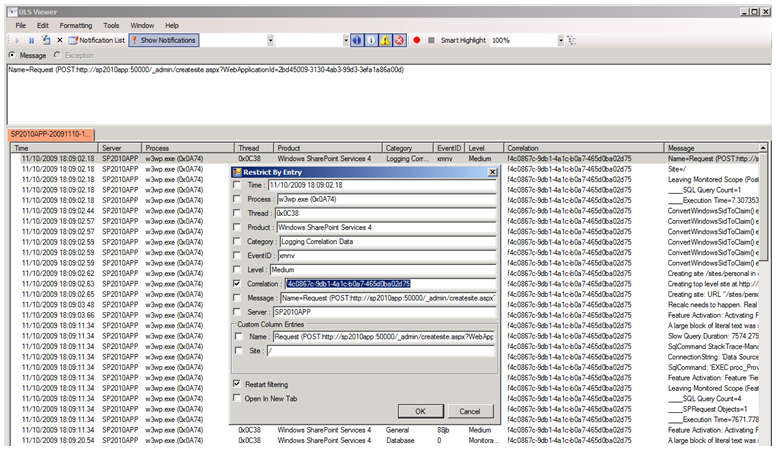Click the filter funnel toolbar icon
The width and height of the screenshot is (776, 450).
click(x=45, y=40)
